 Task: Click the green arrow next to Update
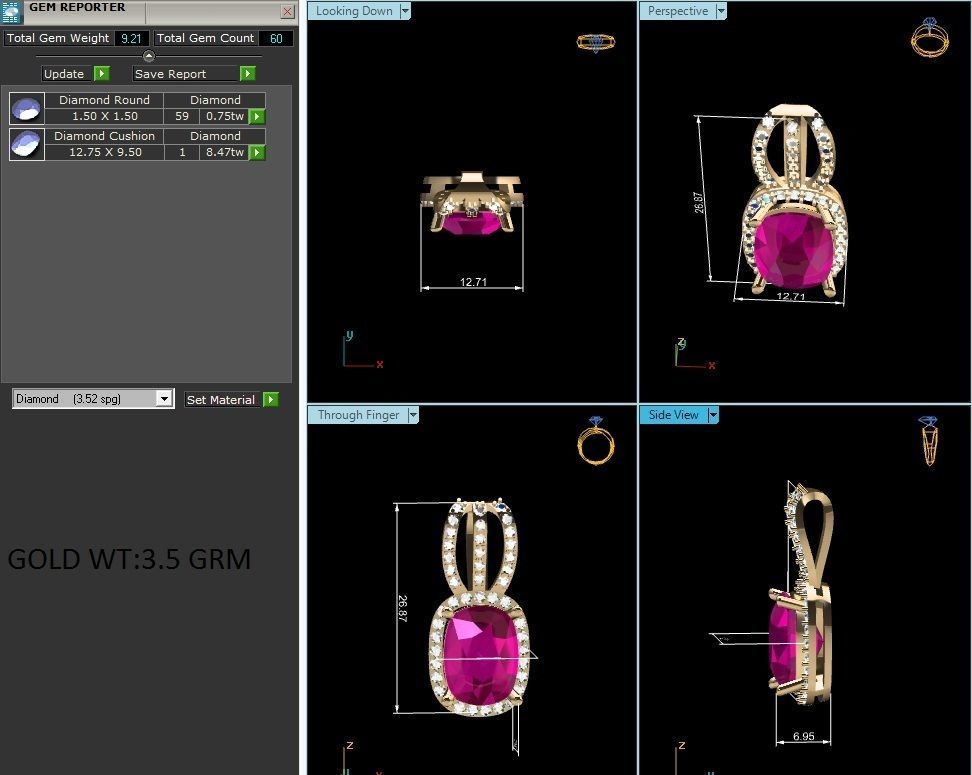(102, 74)
